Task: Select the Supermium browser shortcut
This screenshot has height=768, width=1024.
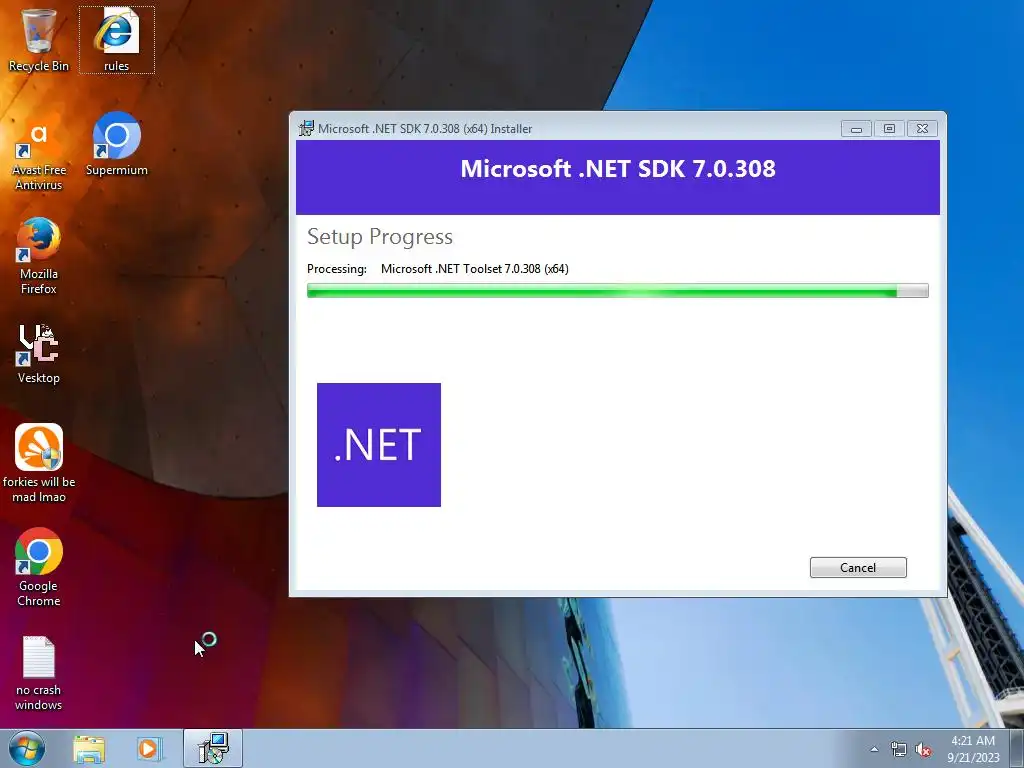Action: (116, 145)
